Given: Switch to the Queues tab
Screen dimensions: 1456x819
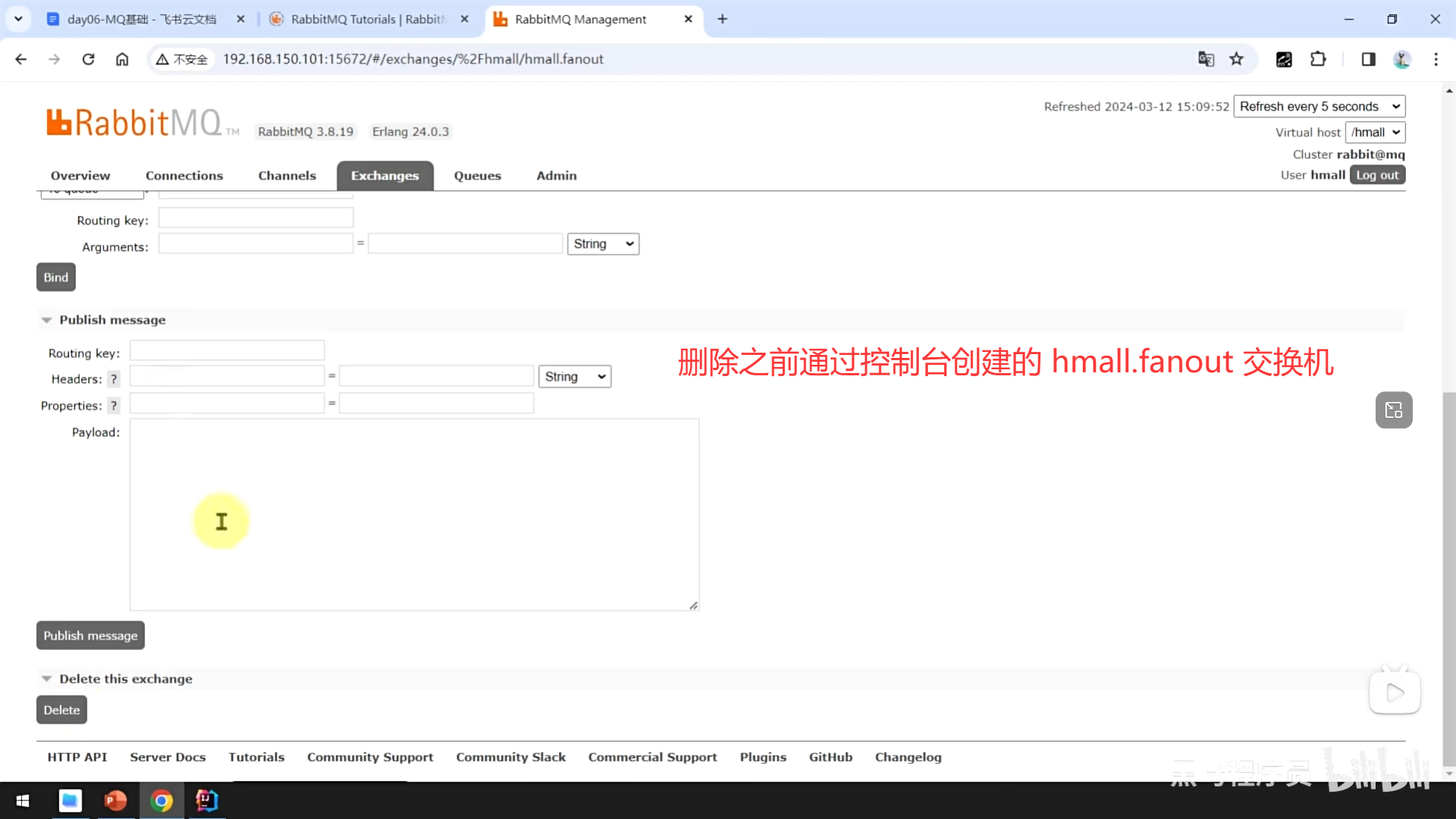Looking at the screenshot, I should pos(477,175).
